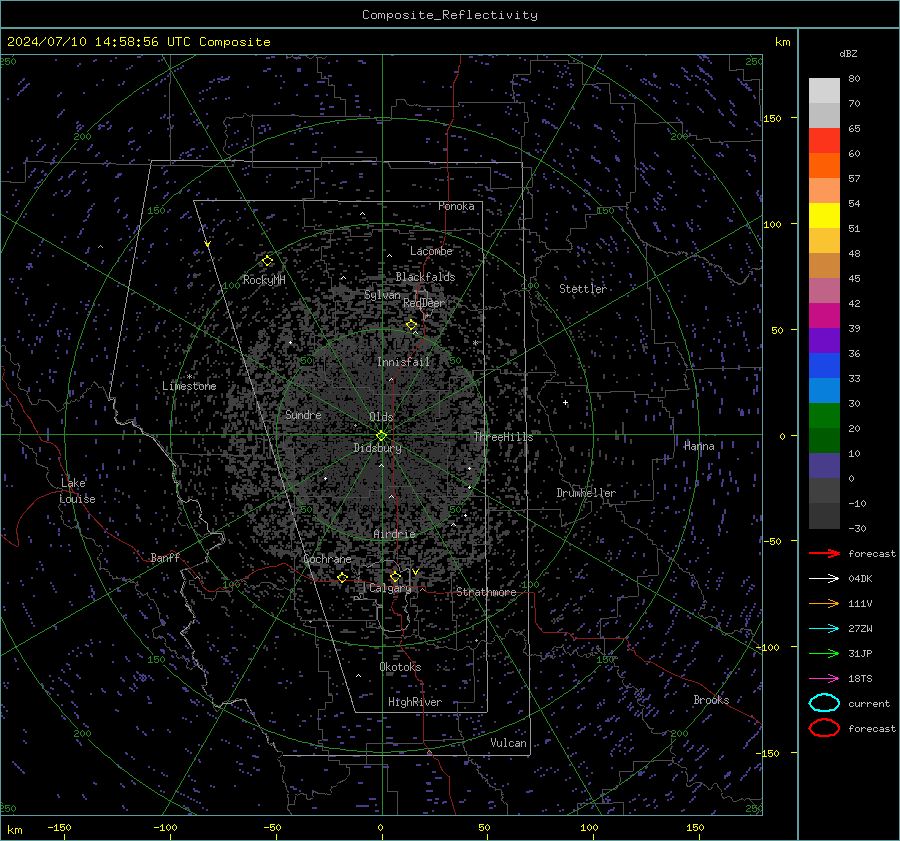
Task: Click the Innisfail city label
Action: click(x=404, y=362)
